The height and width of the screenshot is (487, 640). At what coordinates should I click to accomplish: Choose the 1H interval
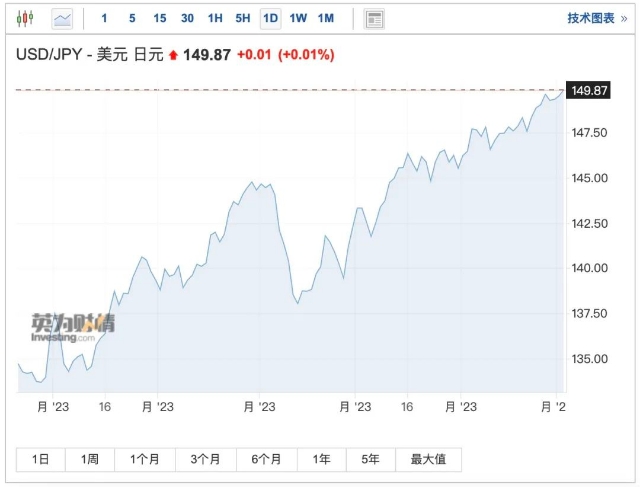tap(215, 18)
